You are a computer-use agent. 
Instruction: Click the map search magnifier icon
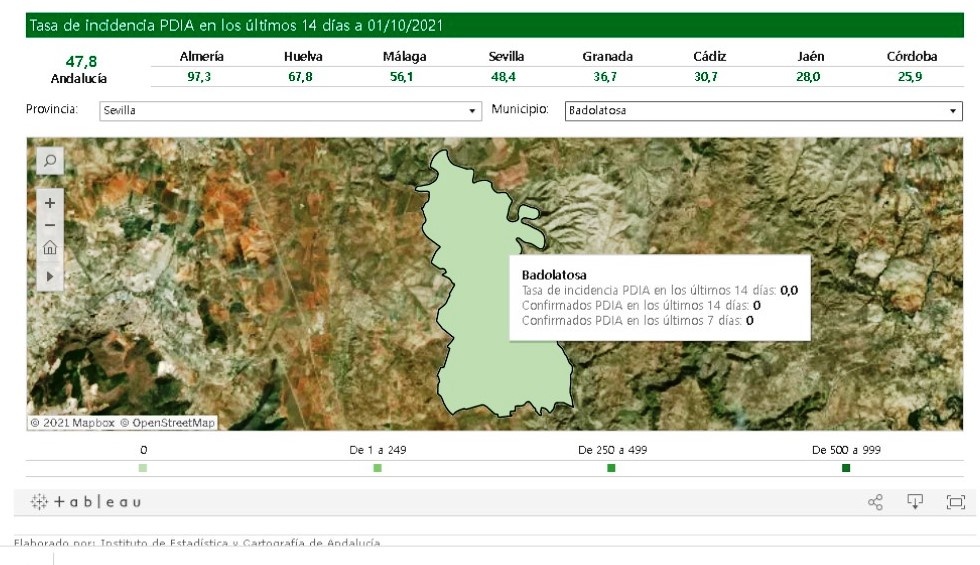click(50, 160)
